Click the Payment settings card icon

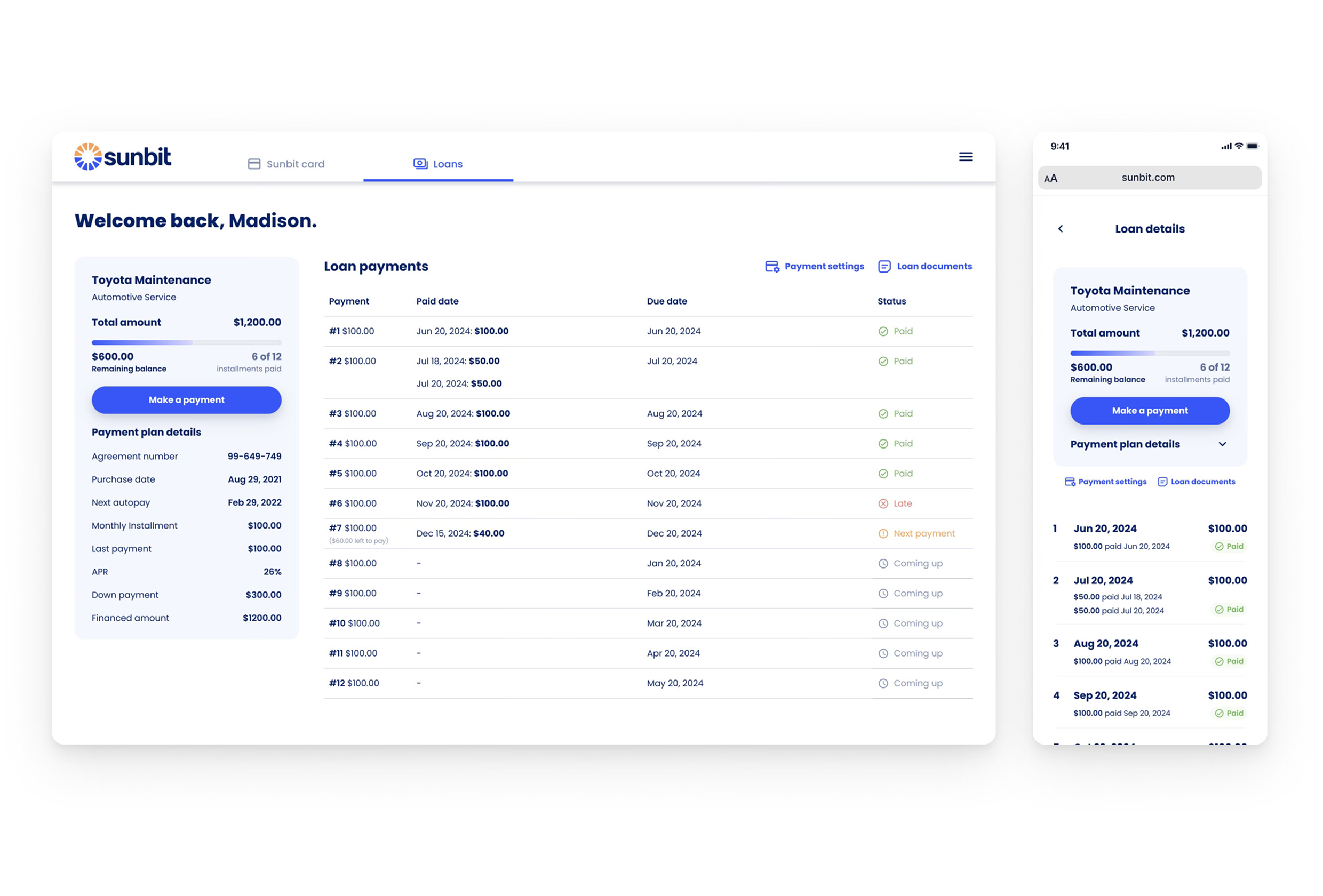[x=772, y=267]
